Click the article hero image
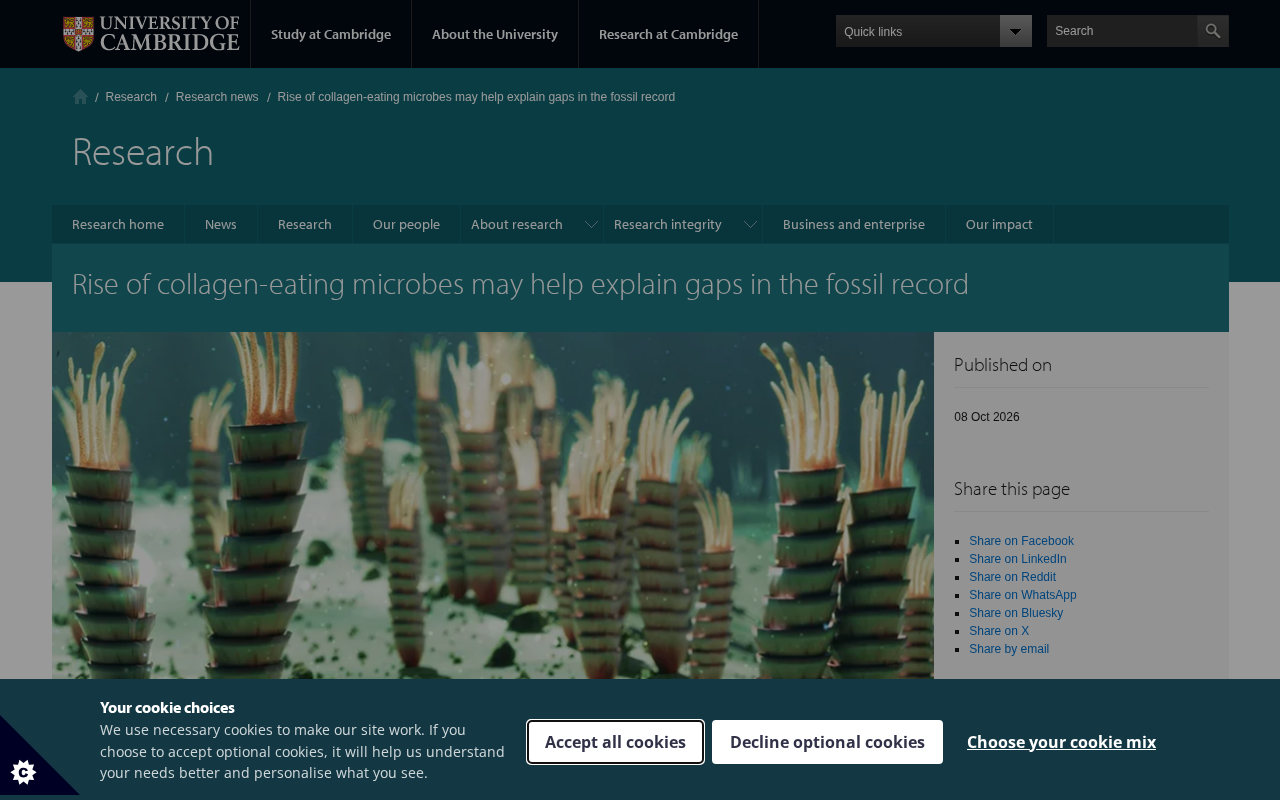This screenshot has width=1280, height=800. coord(493,506)
